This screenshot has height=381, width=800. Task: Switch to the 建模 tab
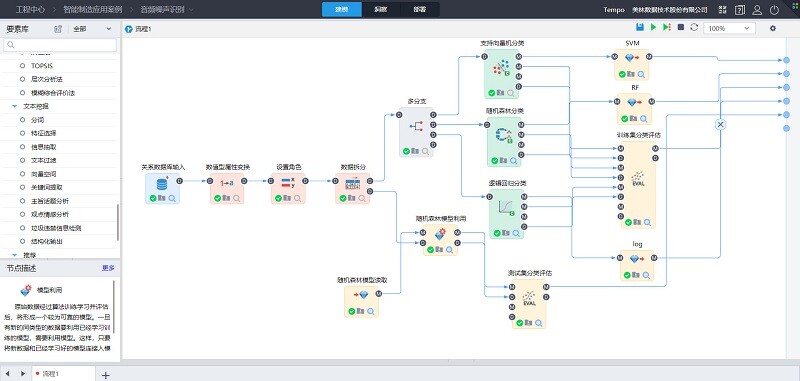[x=342, y=10]
